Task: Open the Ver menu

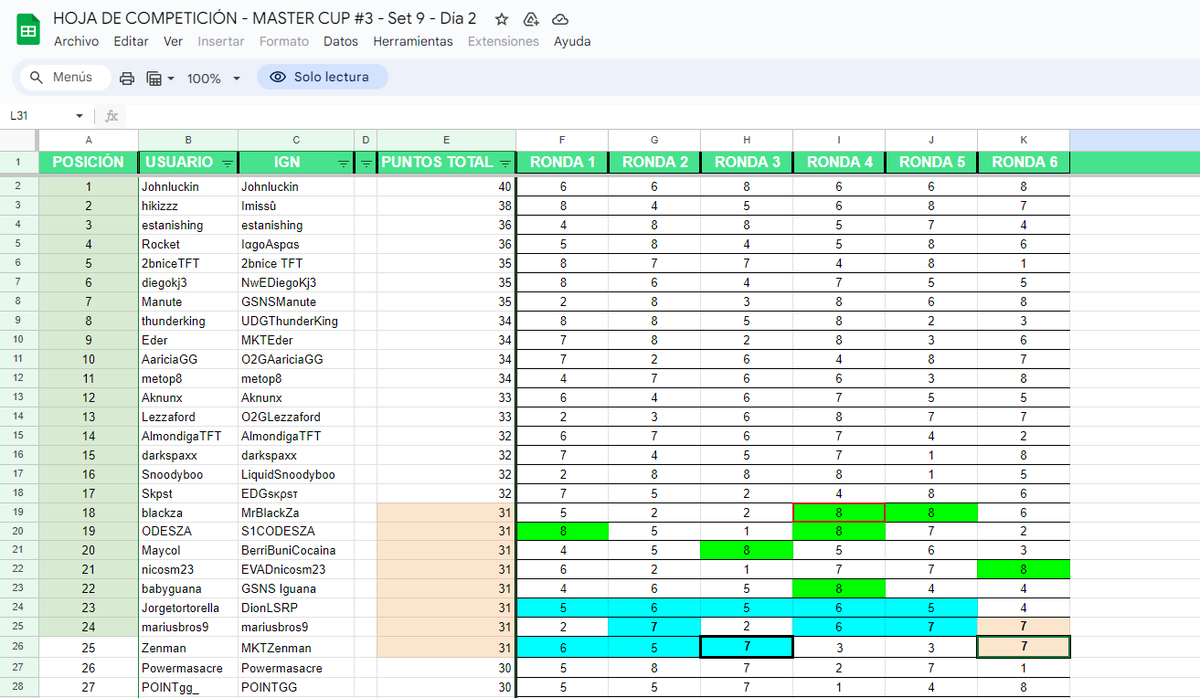Action: tap(173, 42)
